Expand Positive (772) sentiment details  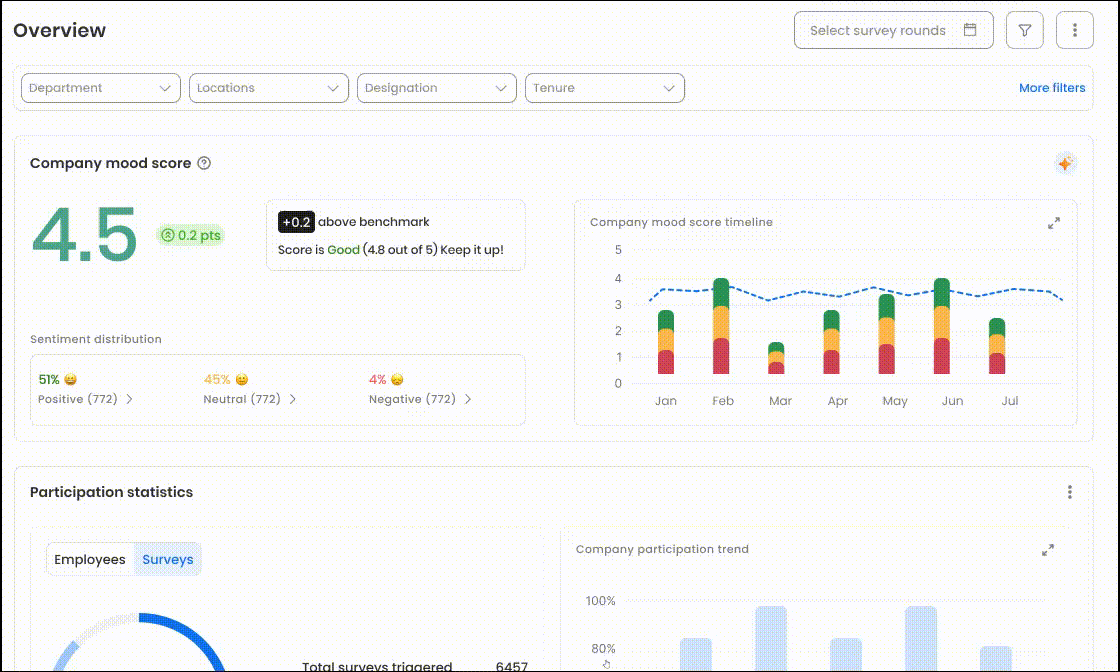(86, 399)
